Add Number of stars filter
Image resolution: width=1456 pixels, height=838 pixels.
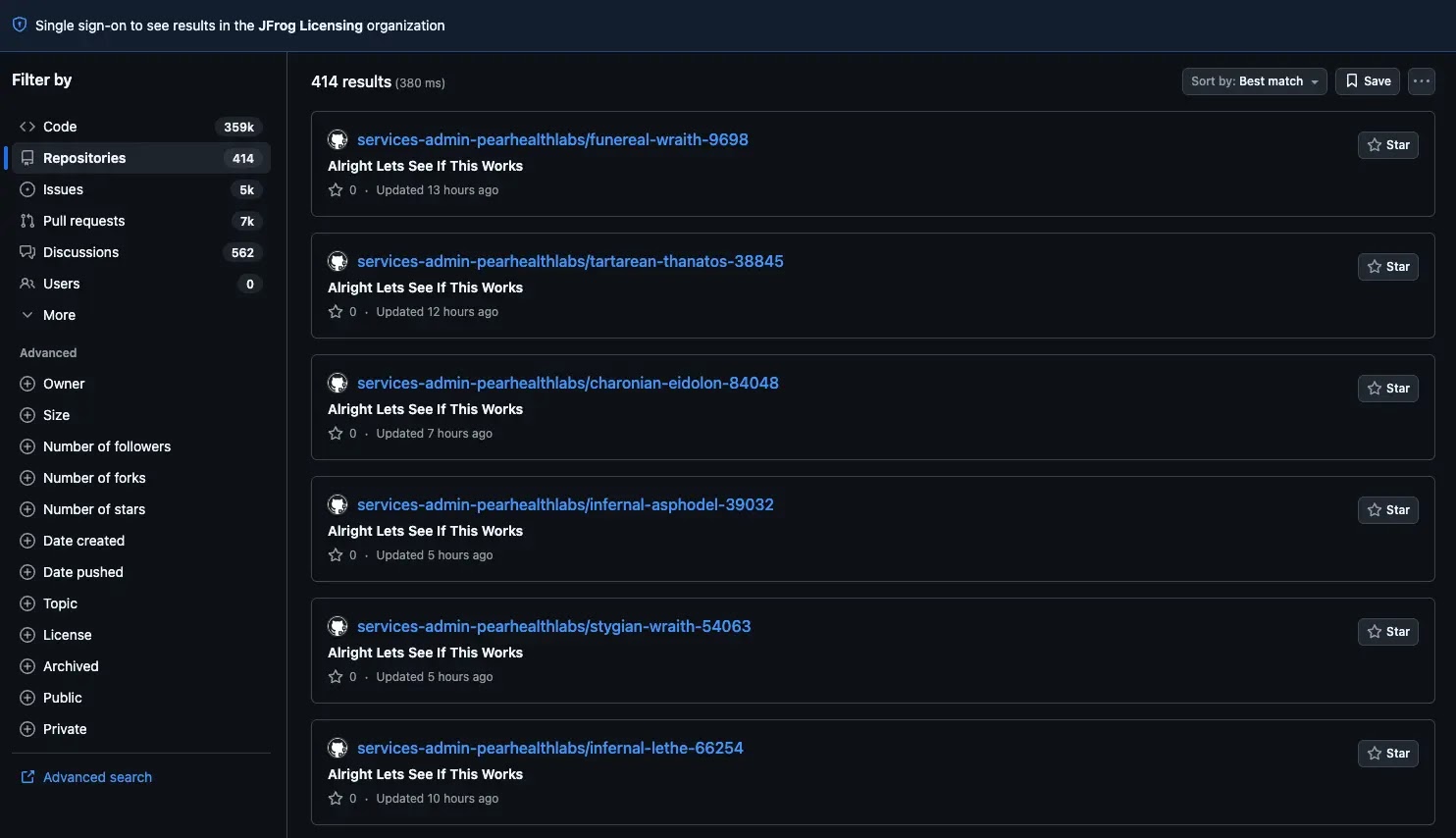pyautogui.click(x=140, y=509)
